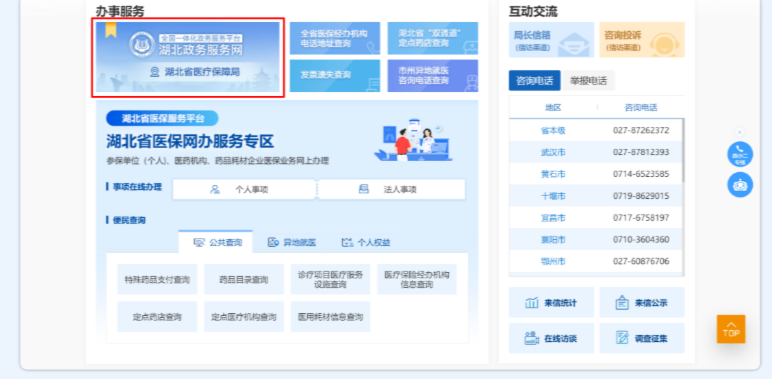Open 定点药店查询
This screenshot has height=379, width=772.
(157, 316)
